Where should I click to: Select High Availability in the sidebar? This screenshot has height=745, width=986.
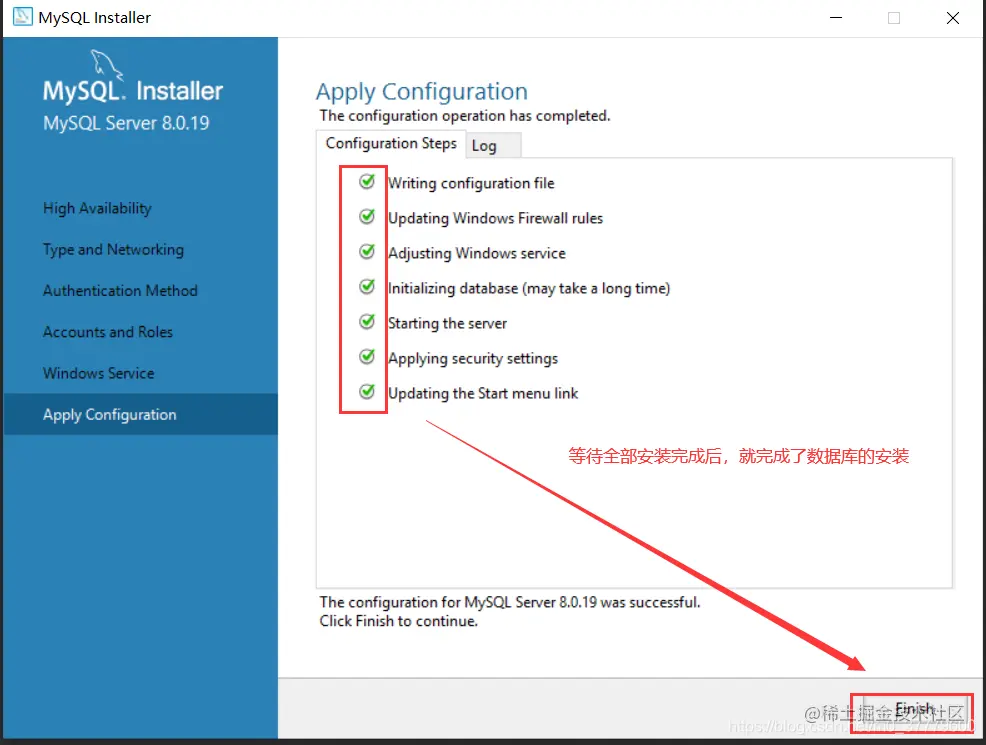click(97, 208)
